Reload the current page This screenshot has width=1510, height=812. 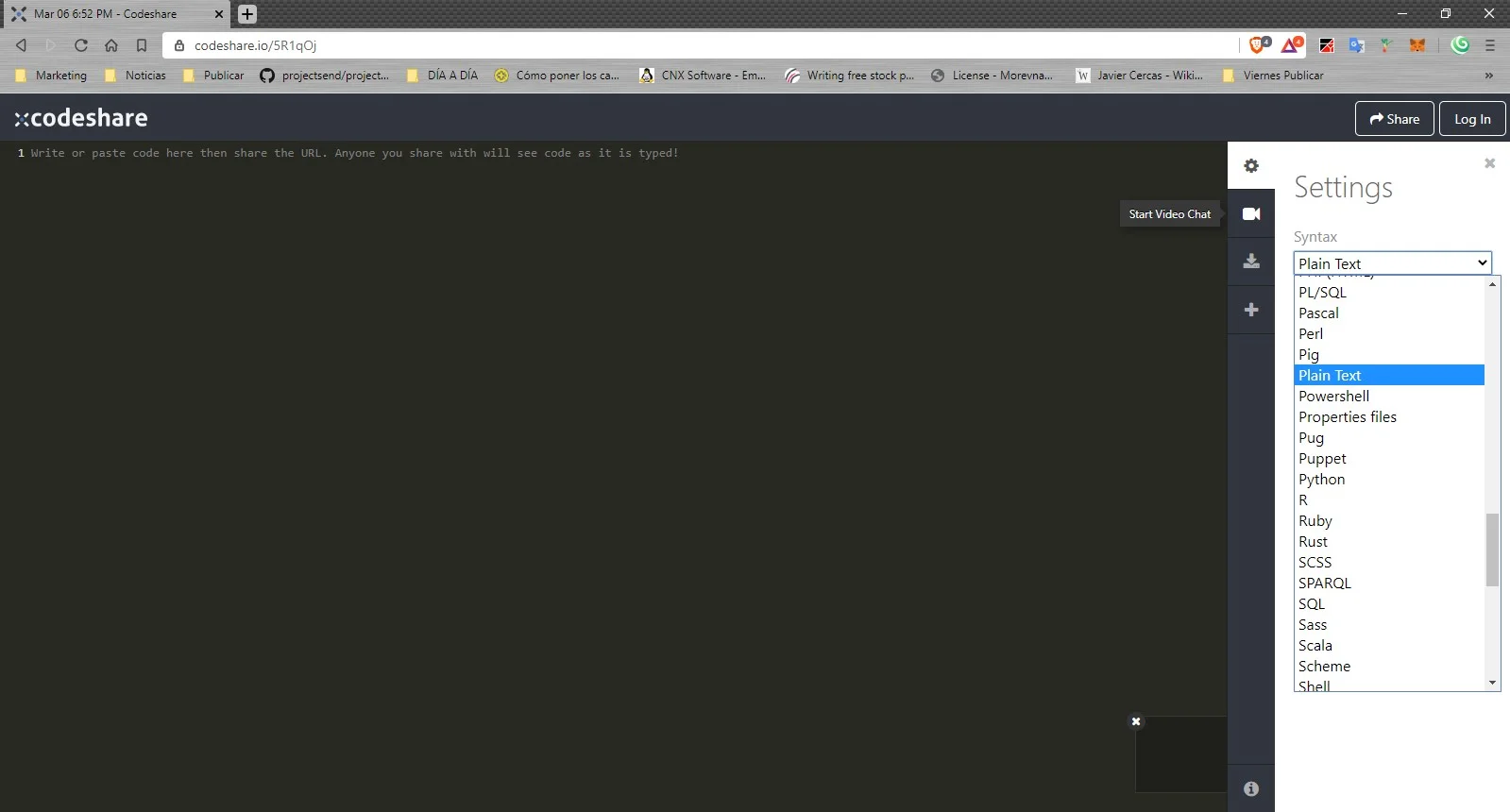click(x=81, y=45)
